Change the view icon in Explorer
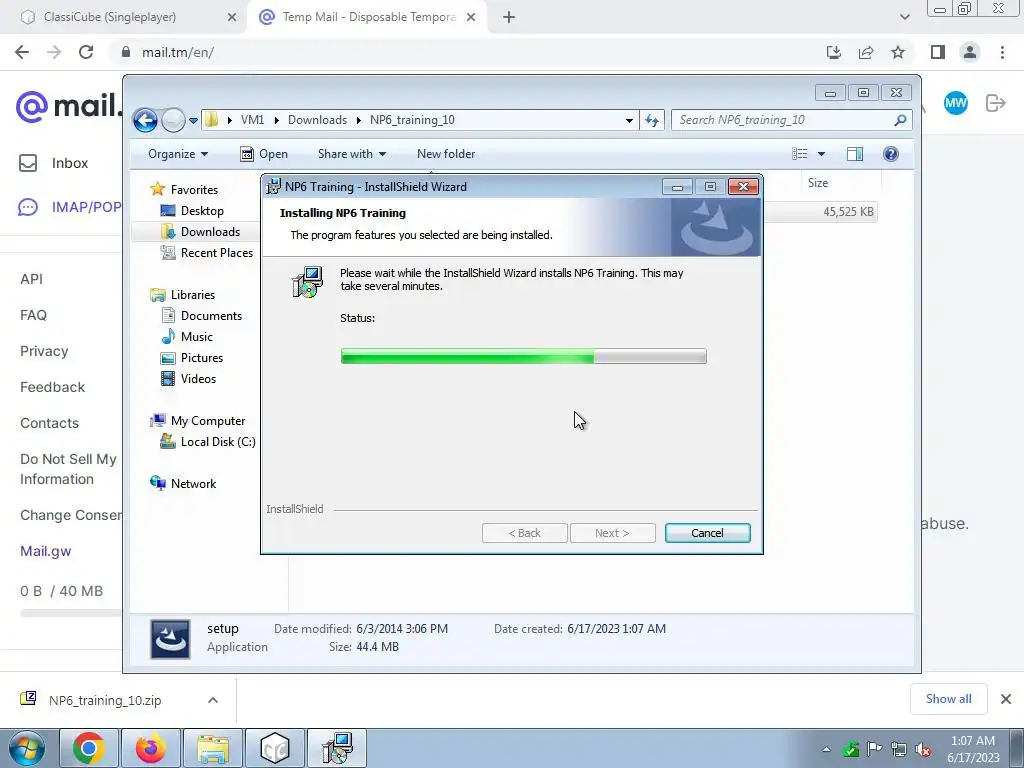 [800, 154]
